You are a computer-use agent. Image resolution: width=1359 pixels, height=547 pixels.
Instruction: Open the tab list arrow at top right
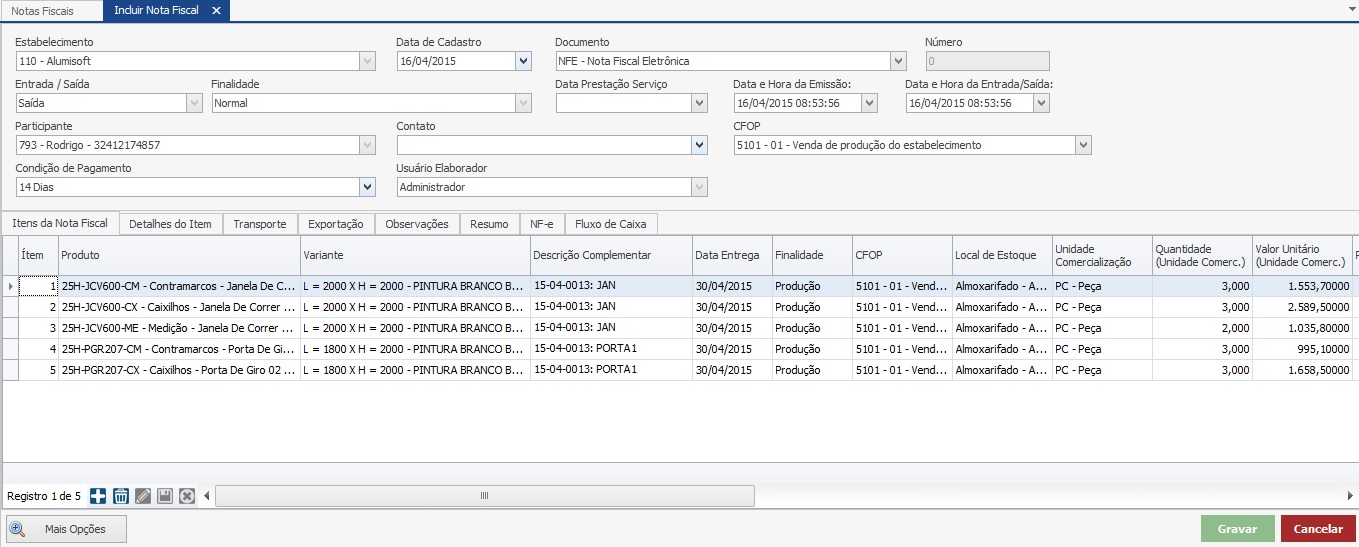1352,6
